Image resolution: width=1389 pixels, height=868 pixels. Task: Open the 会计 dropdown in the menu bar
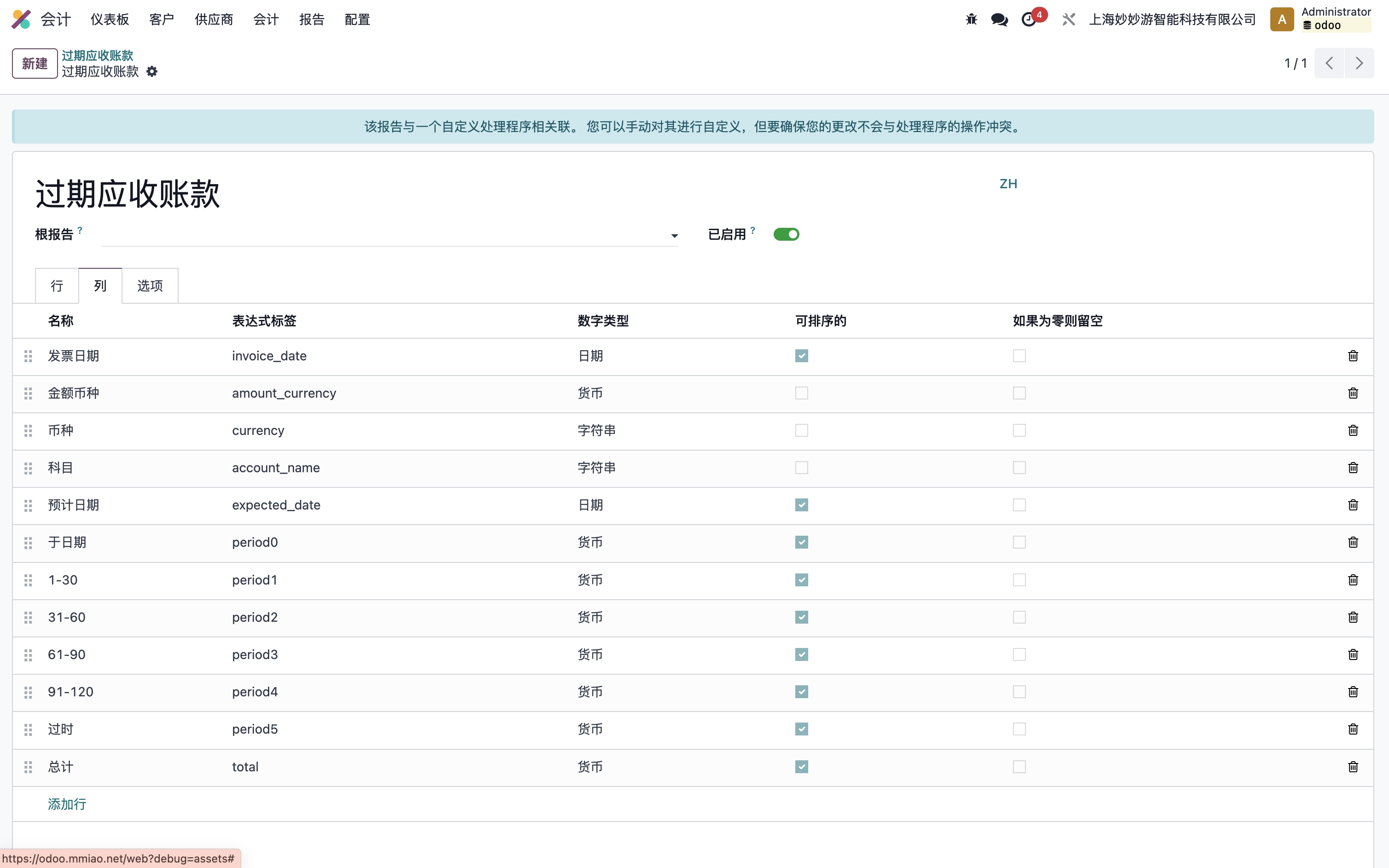pos(266,19)
